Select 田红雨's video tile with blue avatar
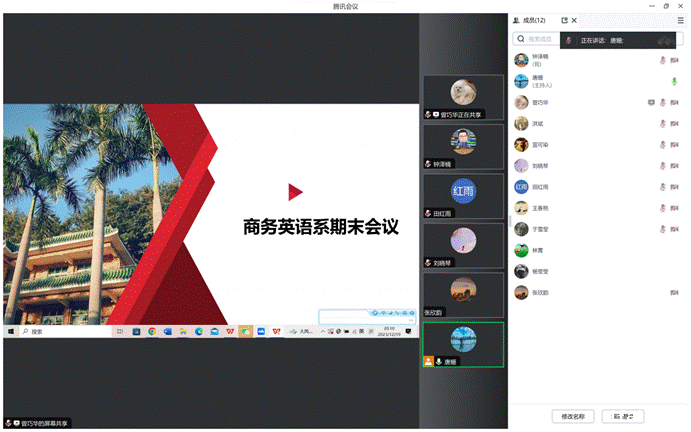This screenshot has height=432, width=691. pyautogui.click(x=463, y=195)
